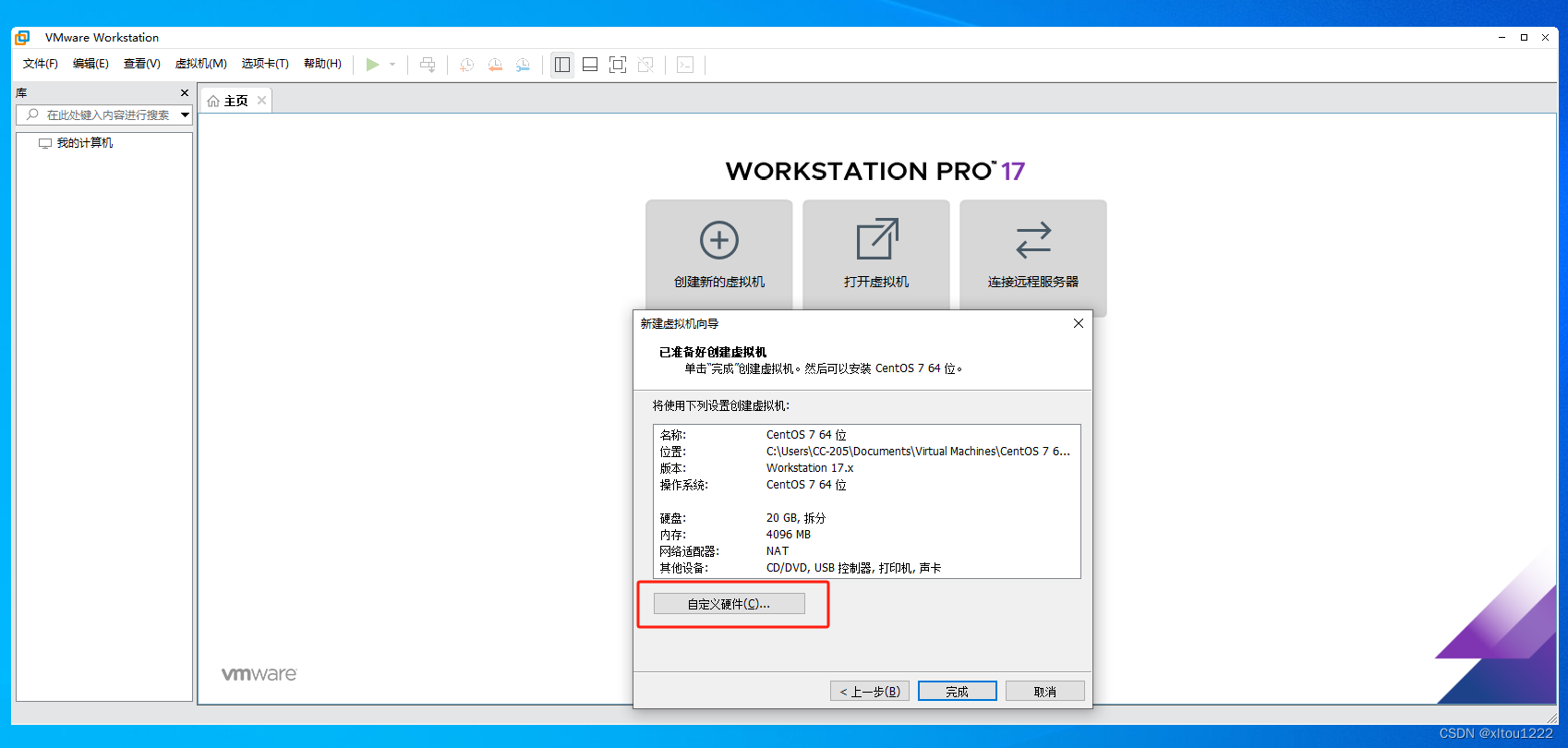This screenshot has height=748, width=1568.
Task: Close the library panel with X
Action: pos(185,93)
